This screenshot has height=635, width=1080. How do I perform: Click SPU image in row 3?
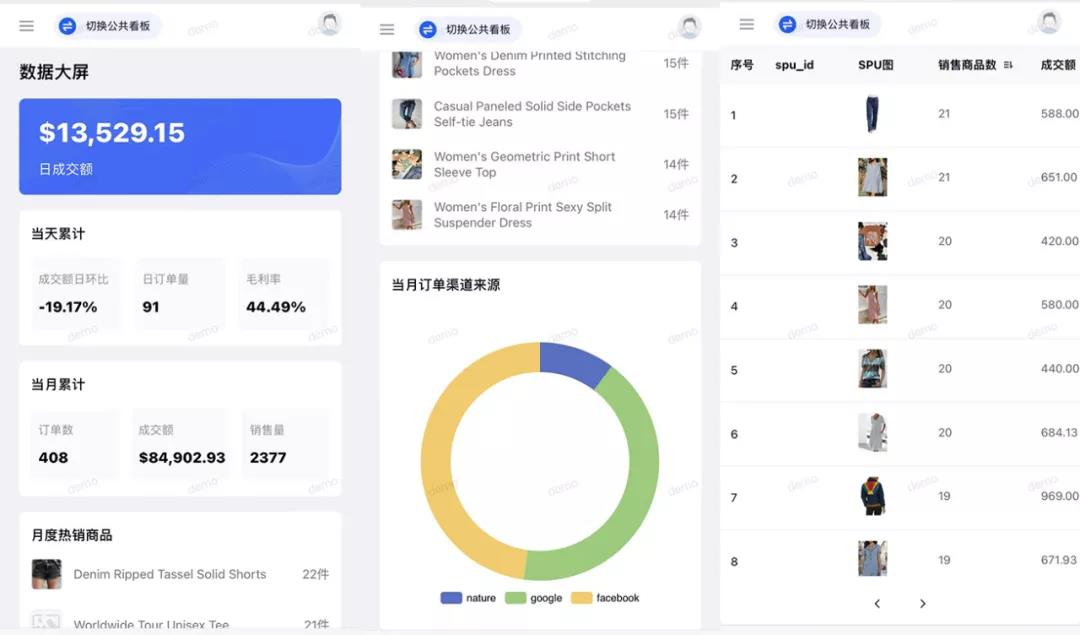click(872, 241)
